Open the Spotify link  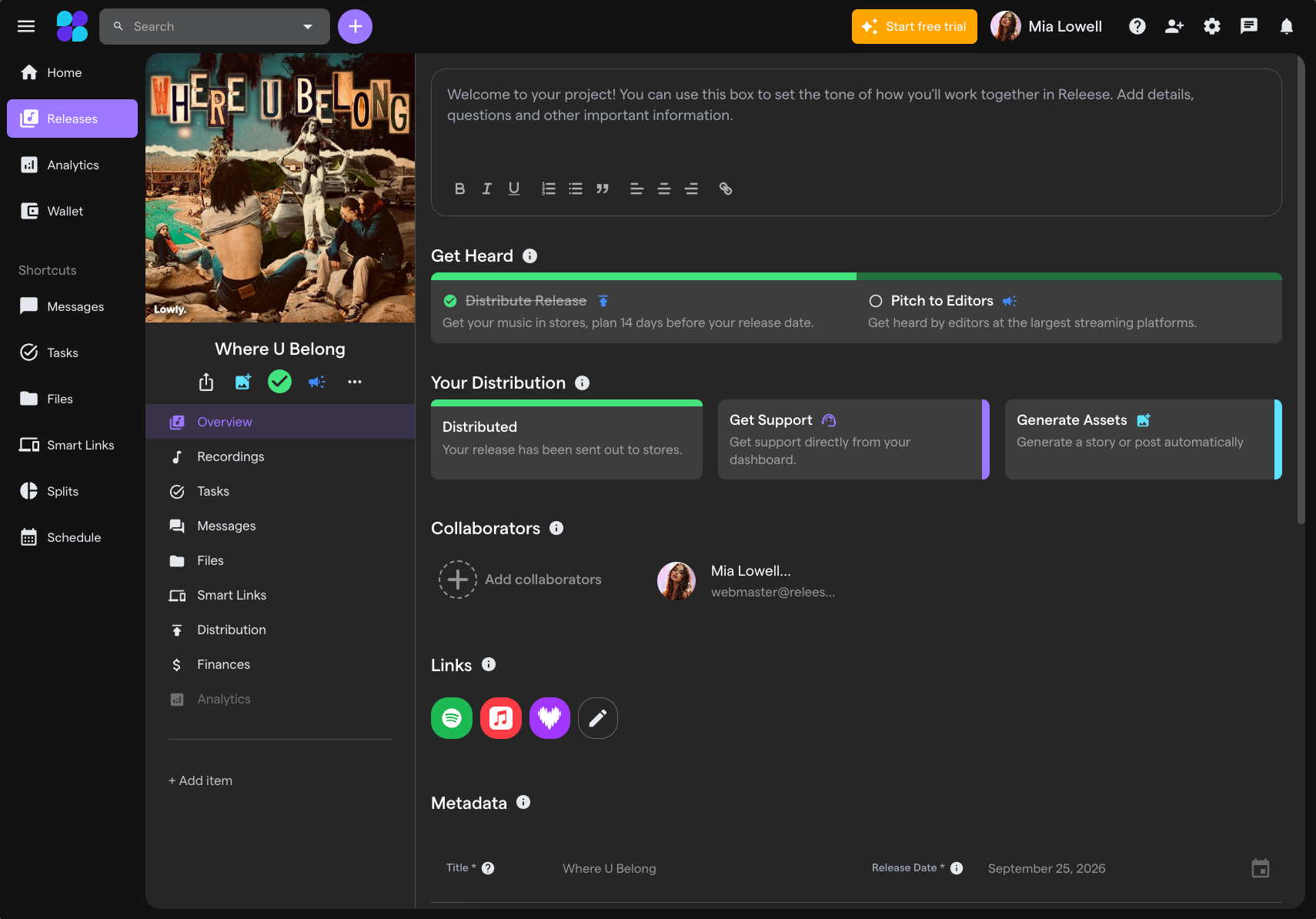pyautogui.click(x=452, y=718)
